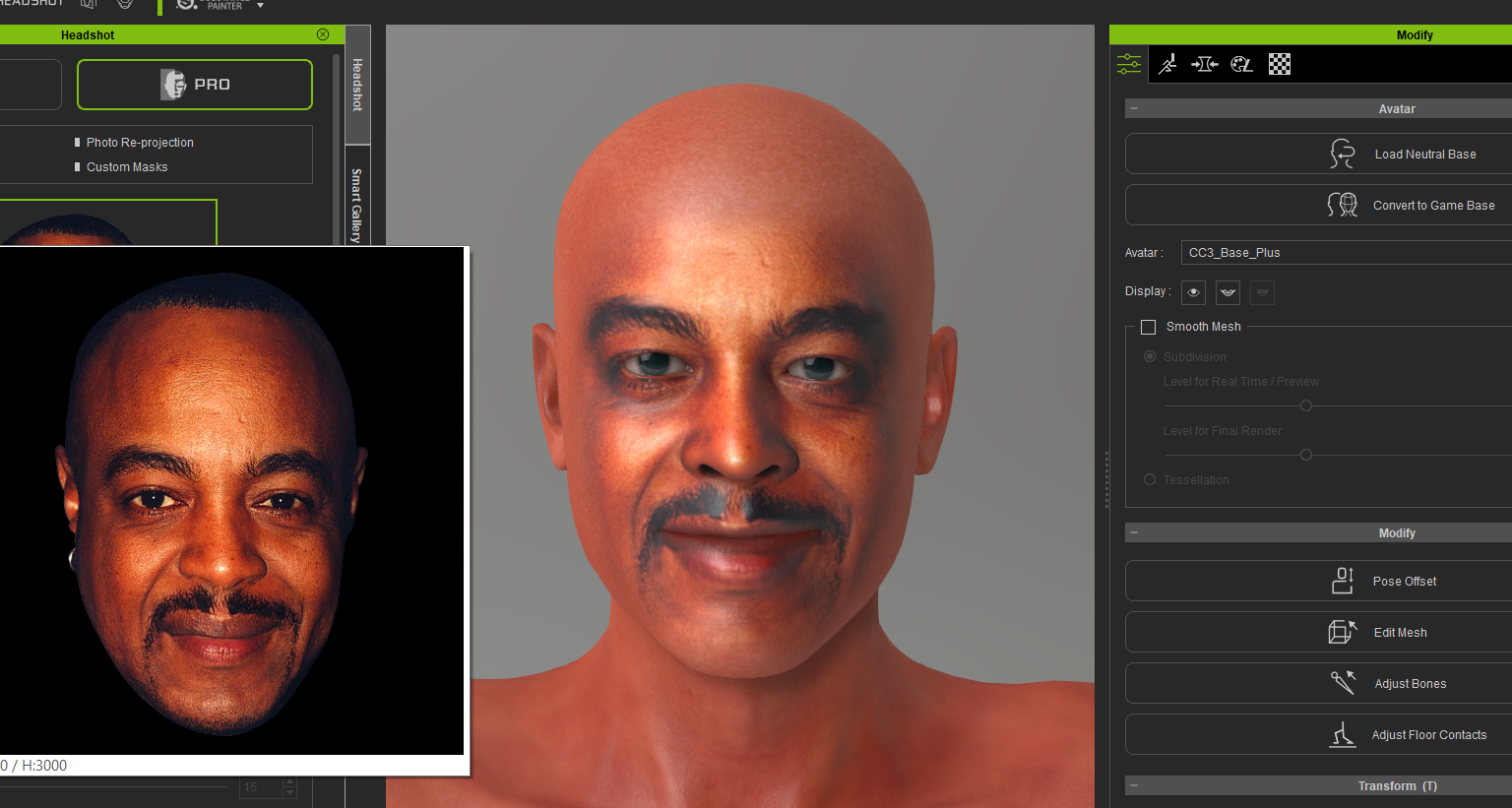The height and width of the screenshot is (808, 1512).
Task: Toggle the teeth display button
Action: coord(1228,292)
